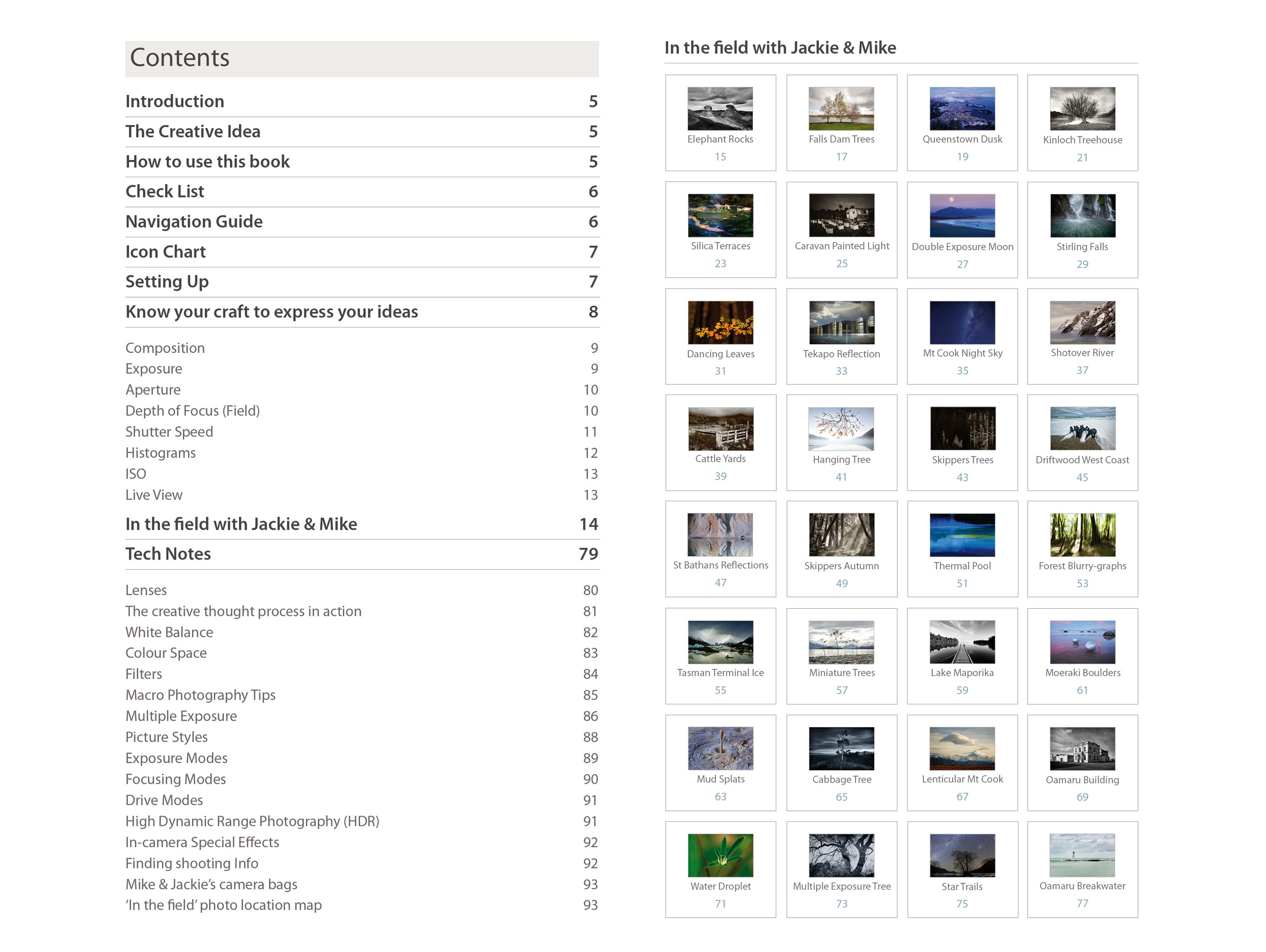Jump to The Creative Idea entry
This screenshot has width=1266, height=952.
click(362, 132)
